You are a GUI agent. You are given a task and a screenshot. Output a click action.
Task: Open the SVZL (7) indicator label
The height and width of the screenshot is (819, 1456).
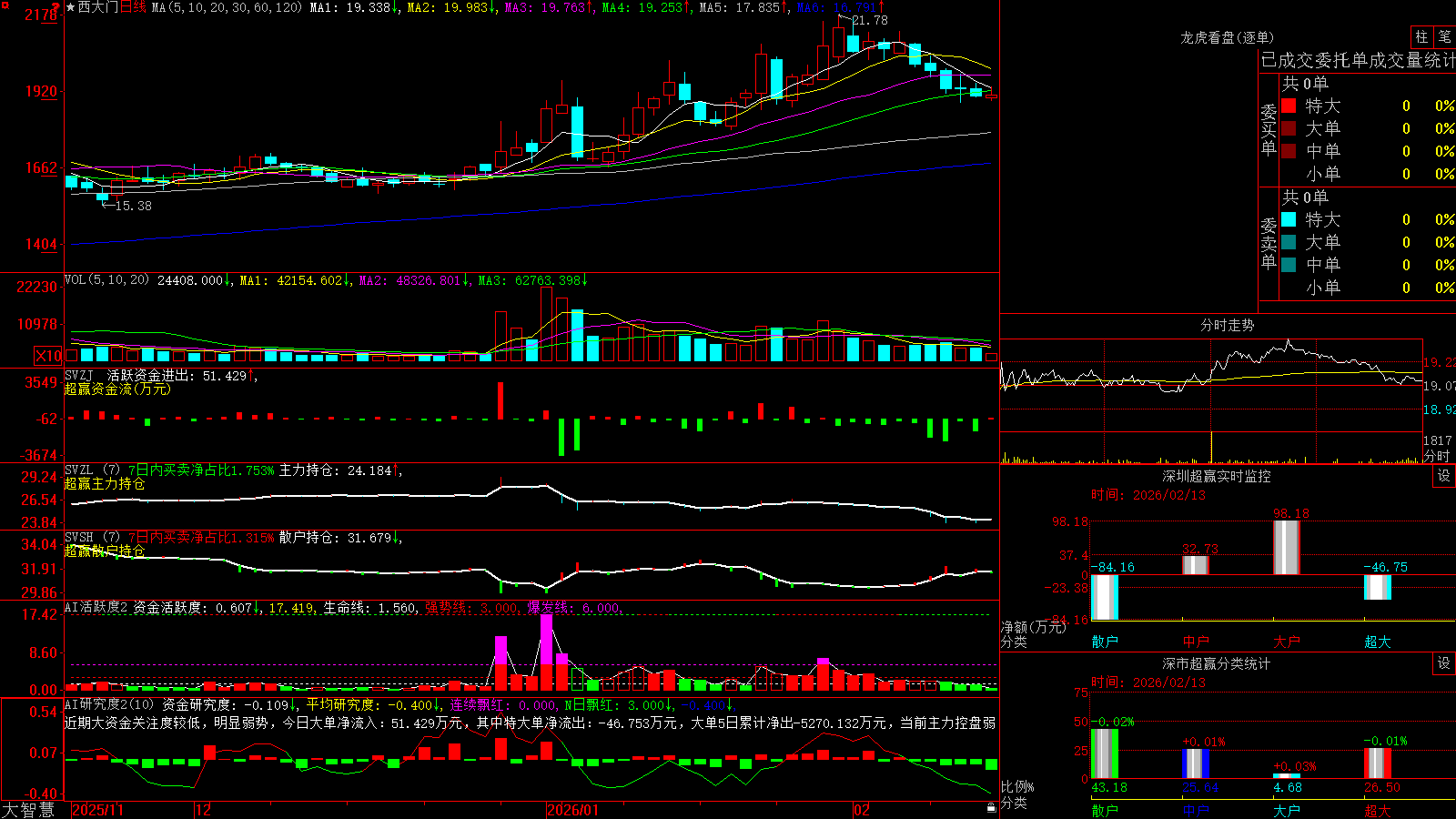click(x=92, y=470)
